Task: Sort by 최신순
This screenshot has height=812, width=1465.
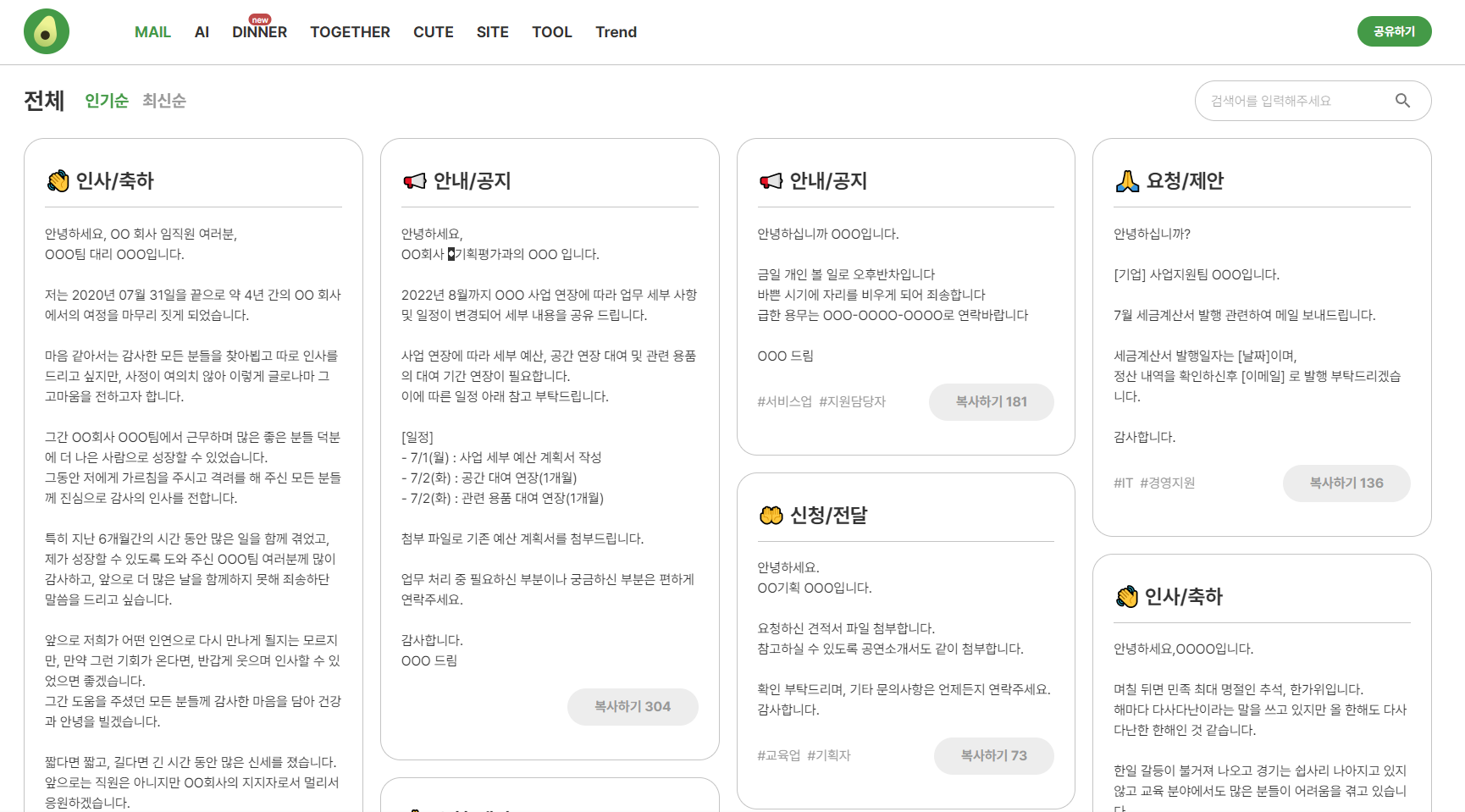Action: click(x=164, y=101)
